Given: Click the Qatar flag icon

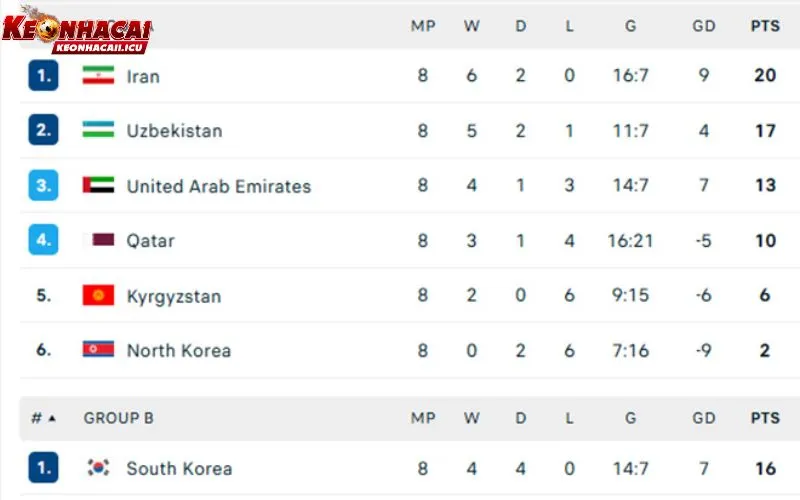Looking at the screenshot, I should [98, 240].
